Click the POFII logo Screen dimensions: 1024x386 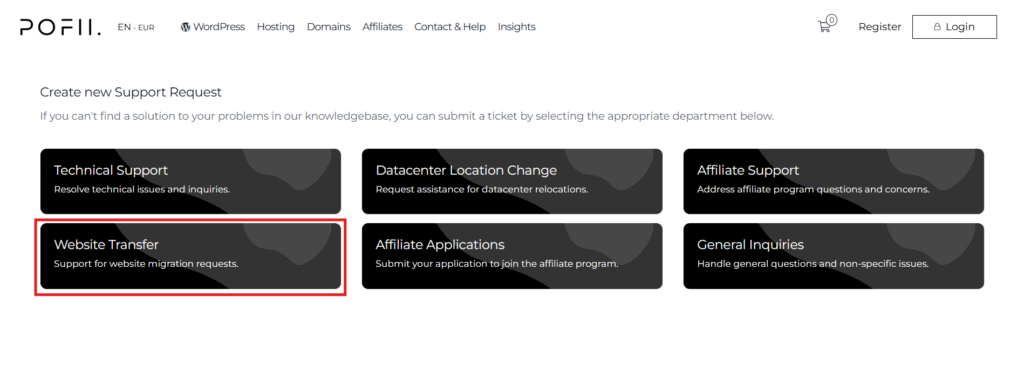[x=60, y=27]
